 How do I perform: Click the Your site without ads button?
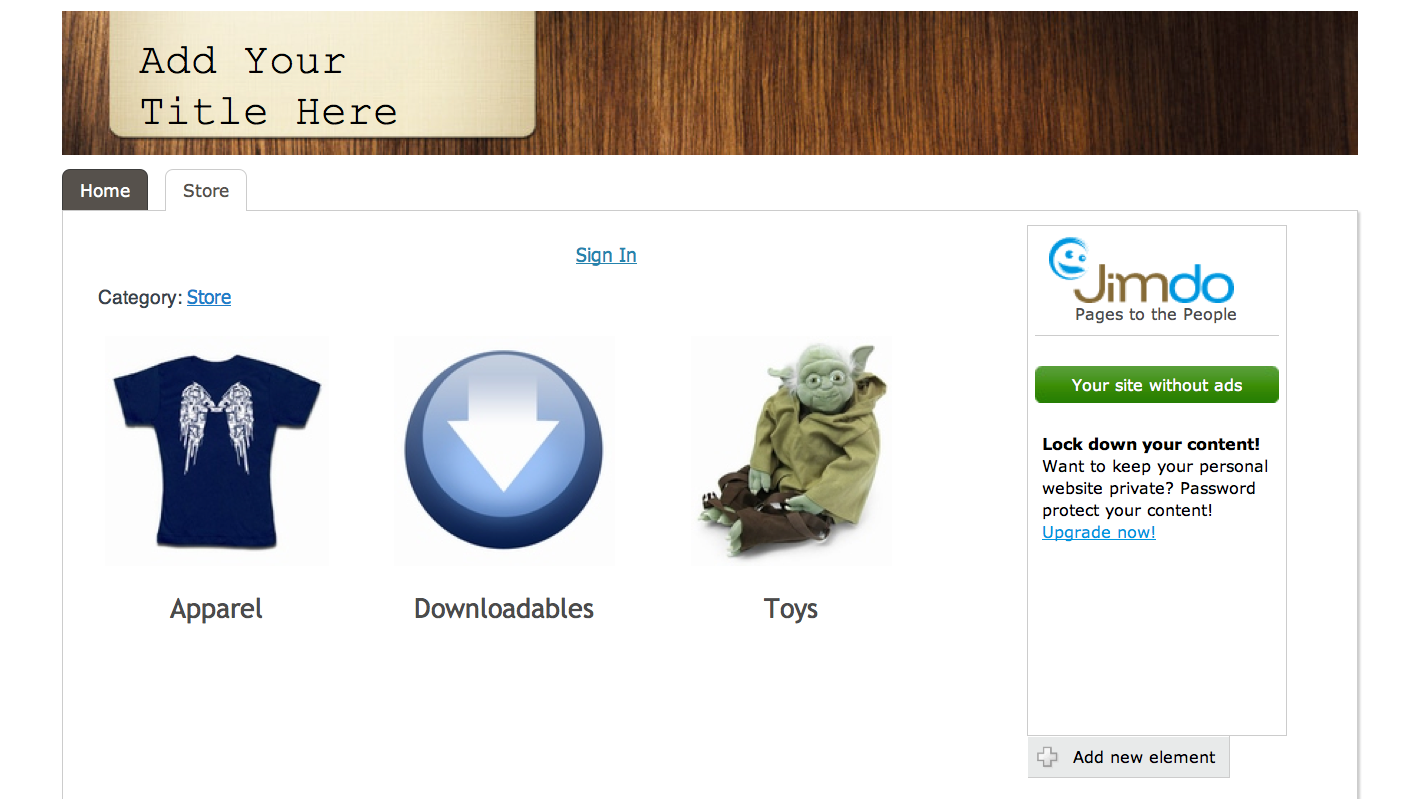tap(1157, 385)
